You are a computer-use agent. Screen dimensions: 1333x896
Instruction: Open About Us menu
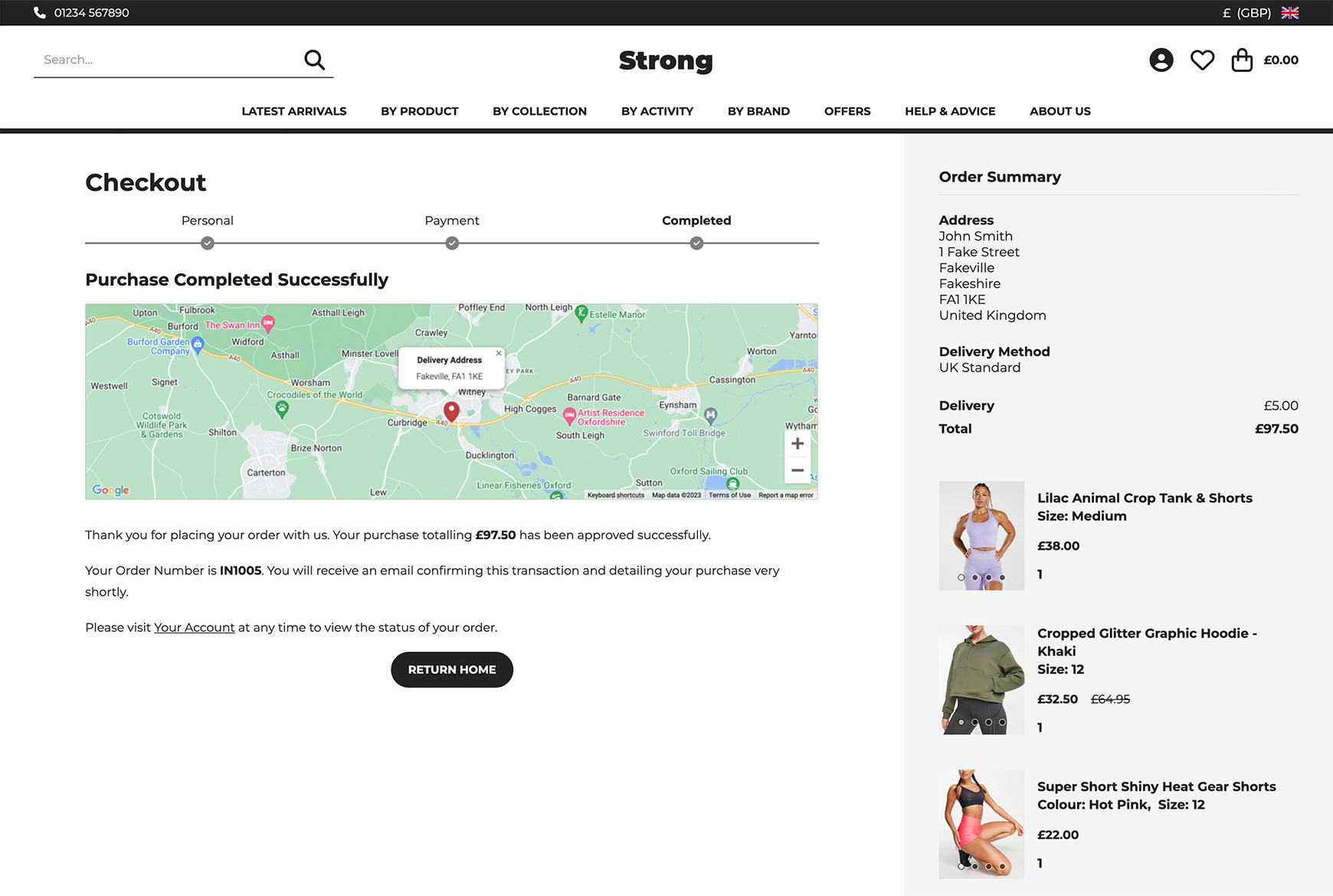(1060, 111)
